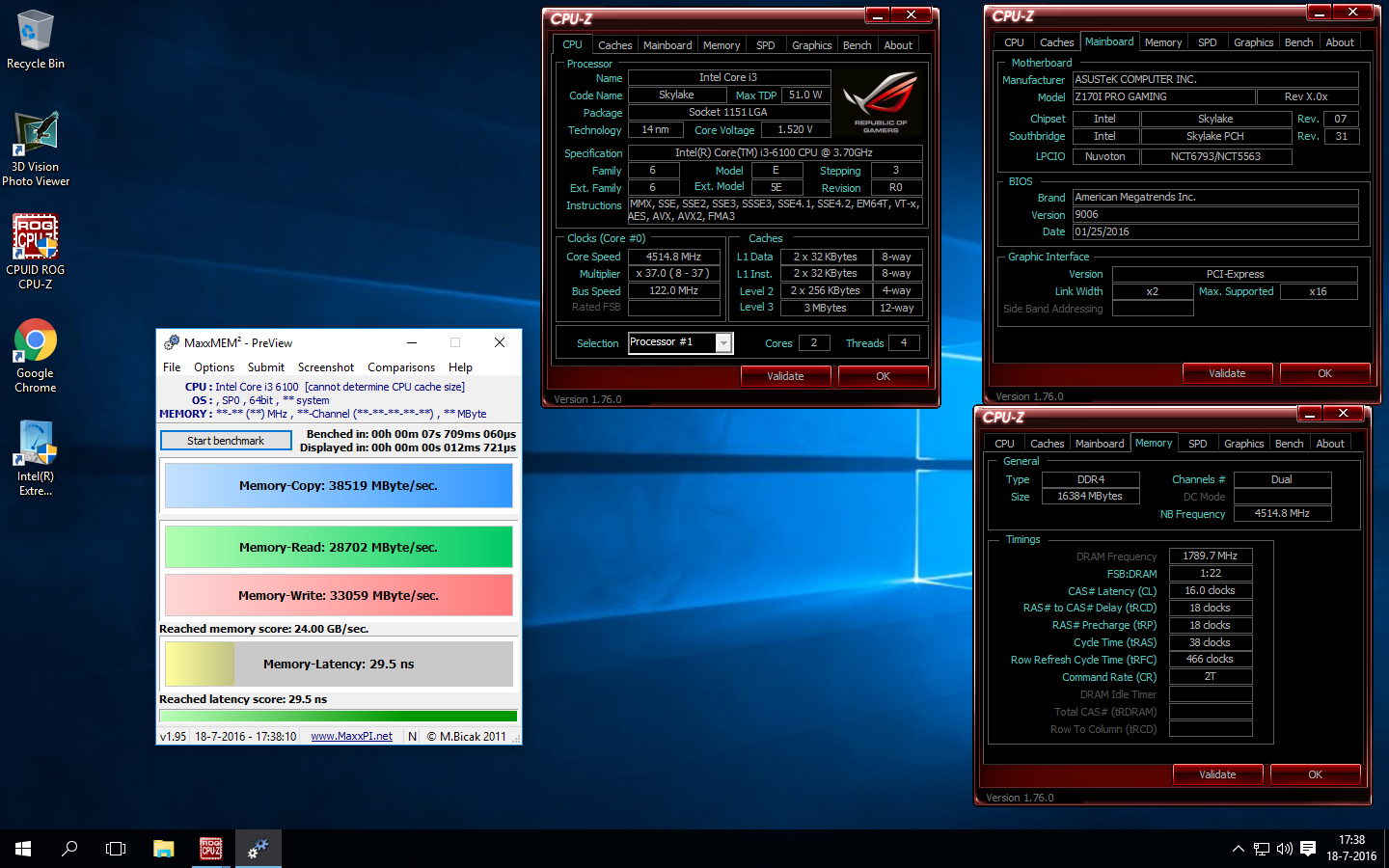Launch CPUID ROG CPU-Z desktop shortcut
The image size is (1389, 868).
click(36, 252)
